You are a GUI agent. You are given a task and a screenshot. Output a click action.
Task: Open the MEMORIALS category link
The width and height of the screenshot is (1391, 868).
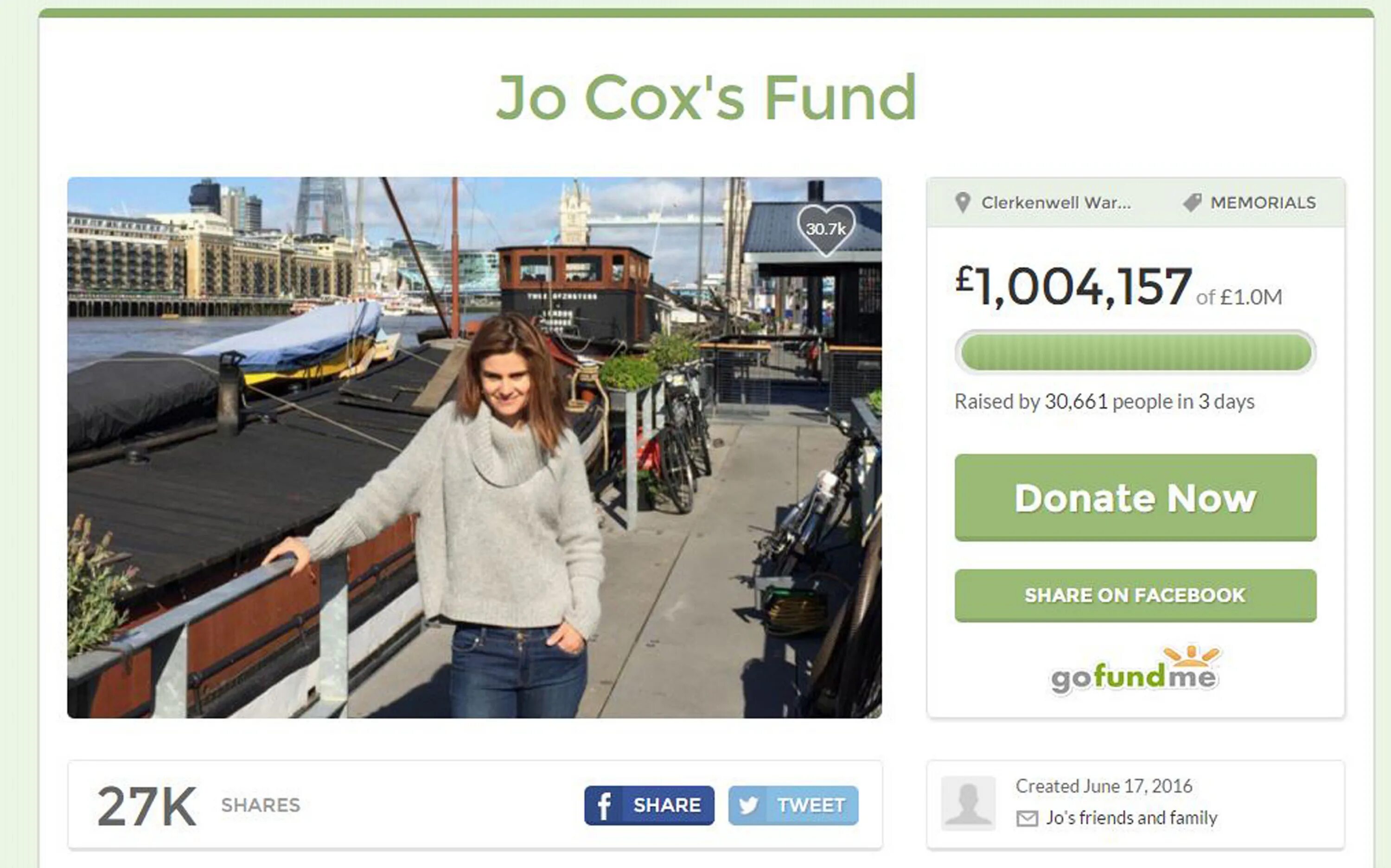1263,203
